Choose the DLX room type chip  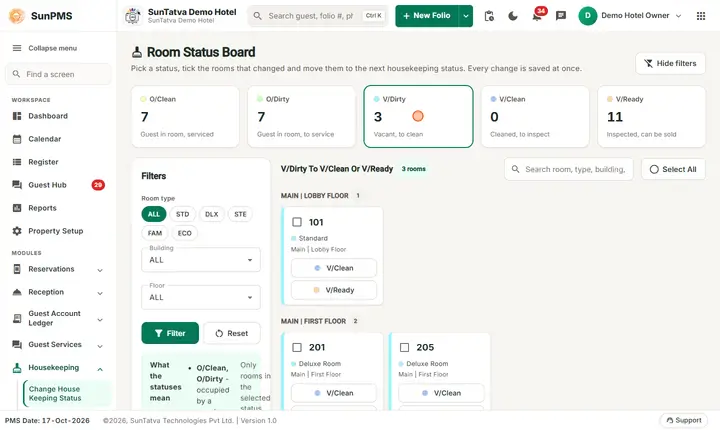point(212,214)
